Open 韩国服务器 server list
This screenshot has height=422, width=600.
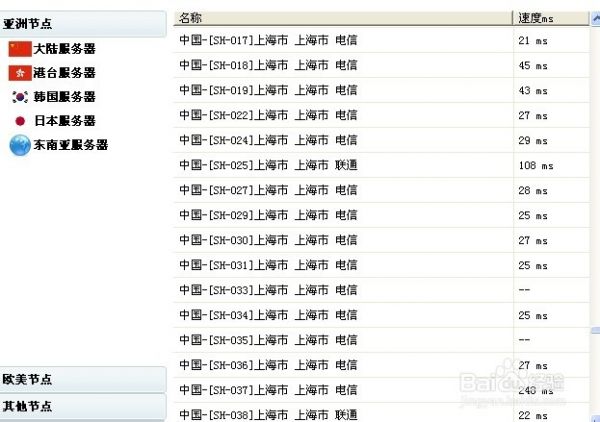64,97
